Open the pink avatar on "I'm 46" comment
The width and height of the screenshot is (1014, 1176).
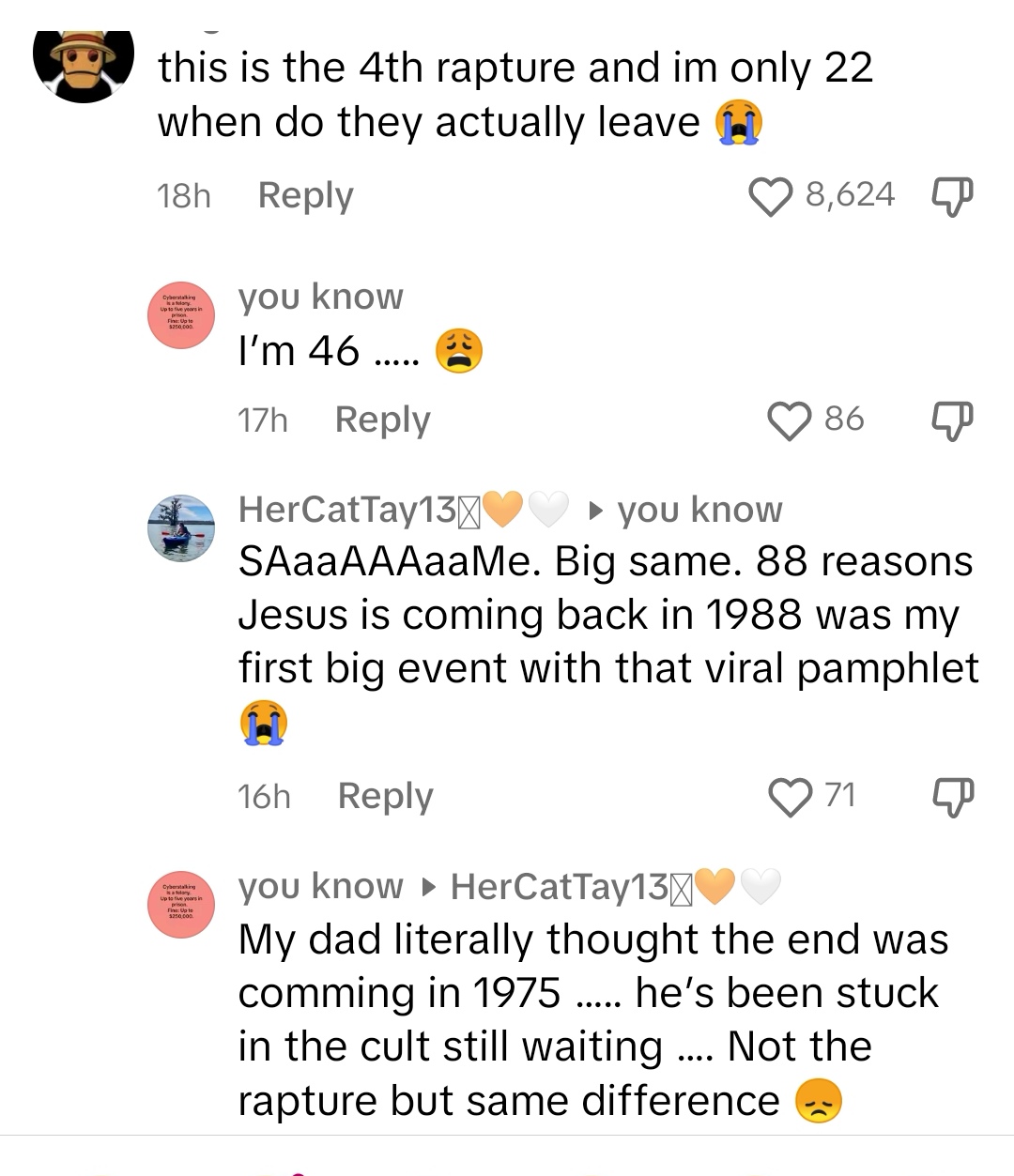[181, 317]
